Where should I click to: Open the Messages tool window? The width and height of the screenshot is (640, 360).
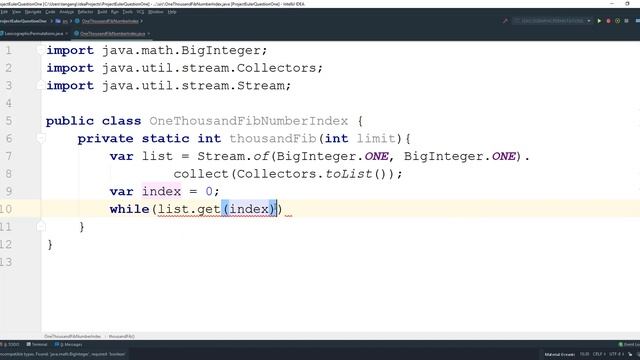[x=69, y=345]
